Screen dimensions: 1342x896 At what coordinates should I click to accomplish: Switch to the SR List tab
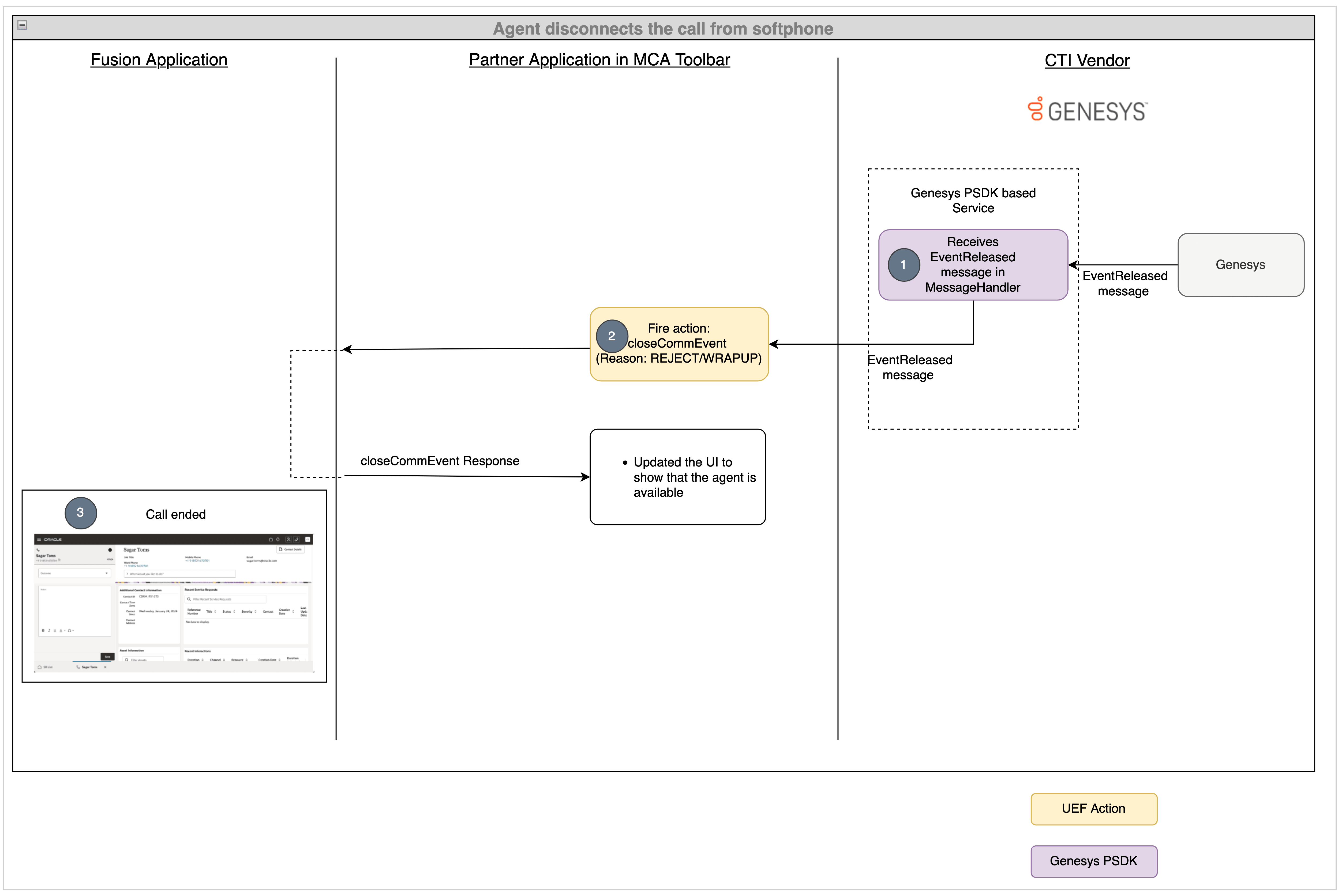(x=46, y=667)
